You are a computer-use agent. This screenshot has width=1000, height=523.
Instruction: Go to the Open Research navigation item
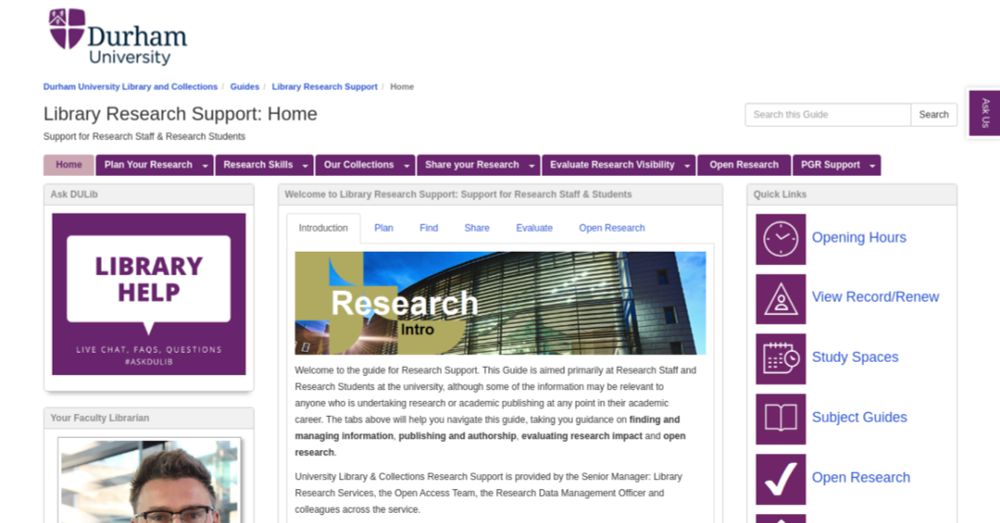[744, 165]
